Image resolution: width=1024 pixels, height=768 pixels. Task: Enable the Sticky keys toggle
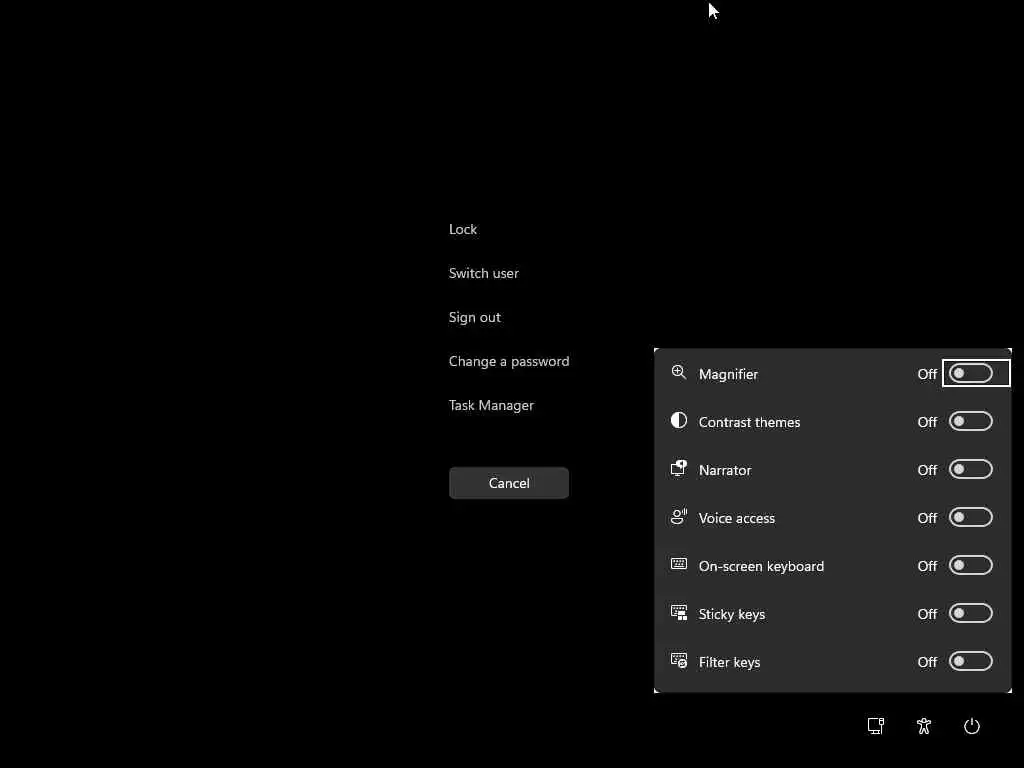point(971,613)
